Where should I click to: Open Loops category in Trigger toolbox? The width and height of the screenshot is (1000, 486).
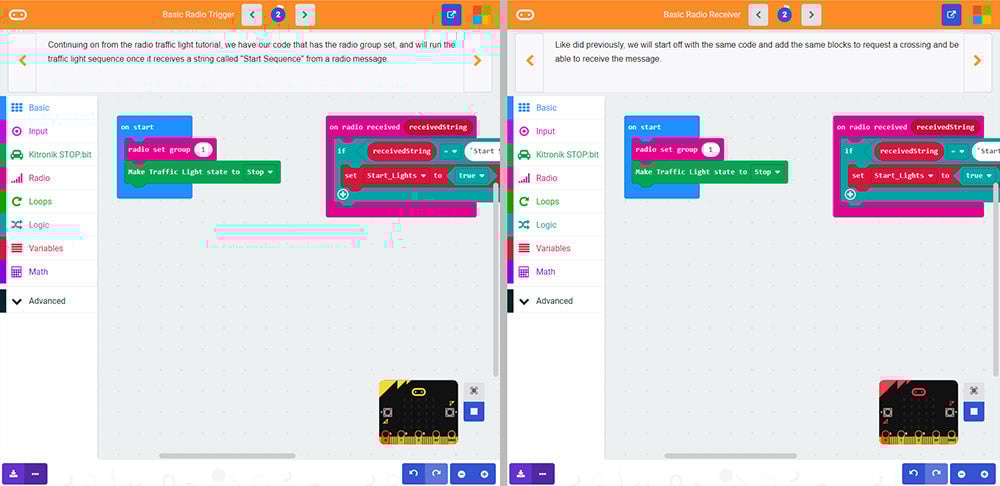pos(49,202)
